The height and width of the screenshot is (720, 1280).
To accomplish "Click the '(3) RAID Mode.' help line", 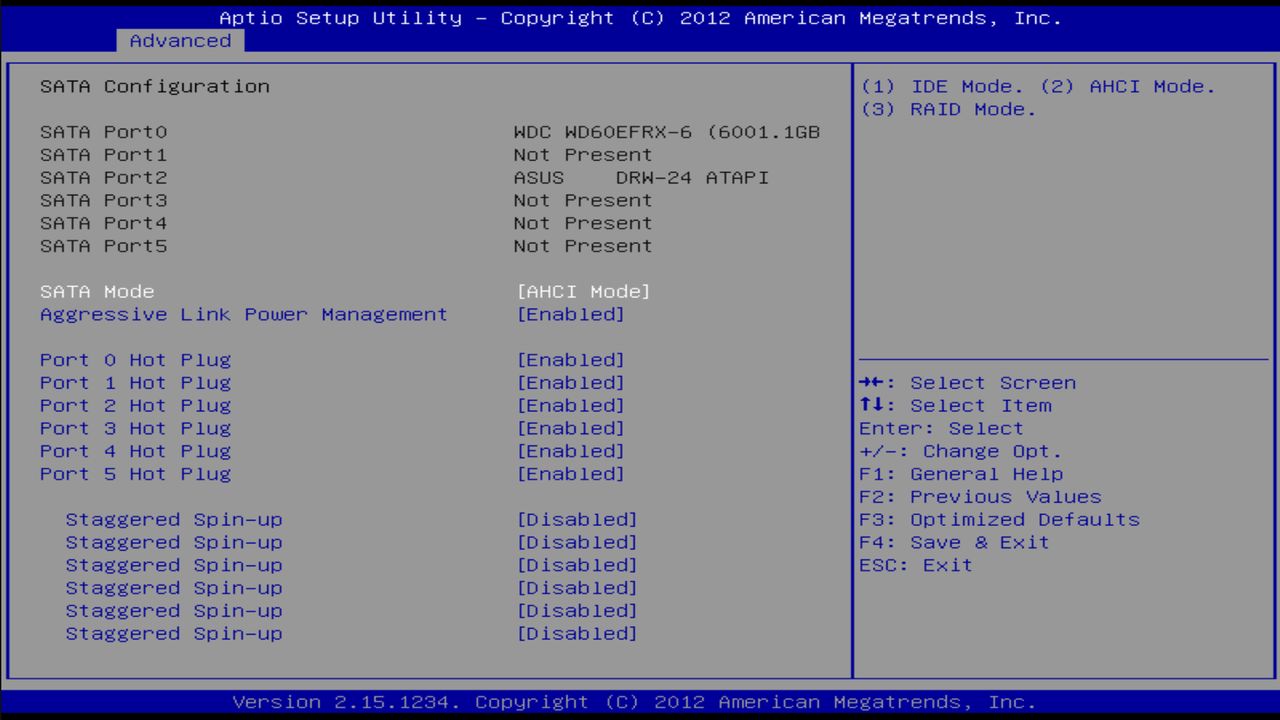I will pos(948,110).
